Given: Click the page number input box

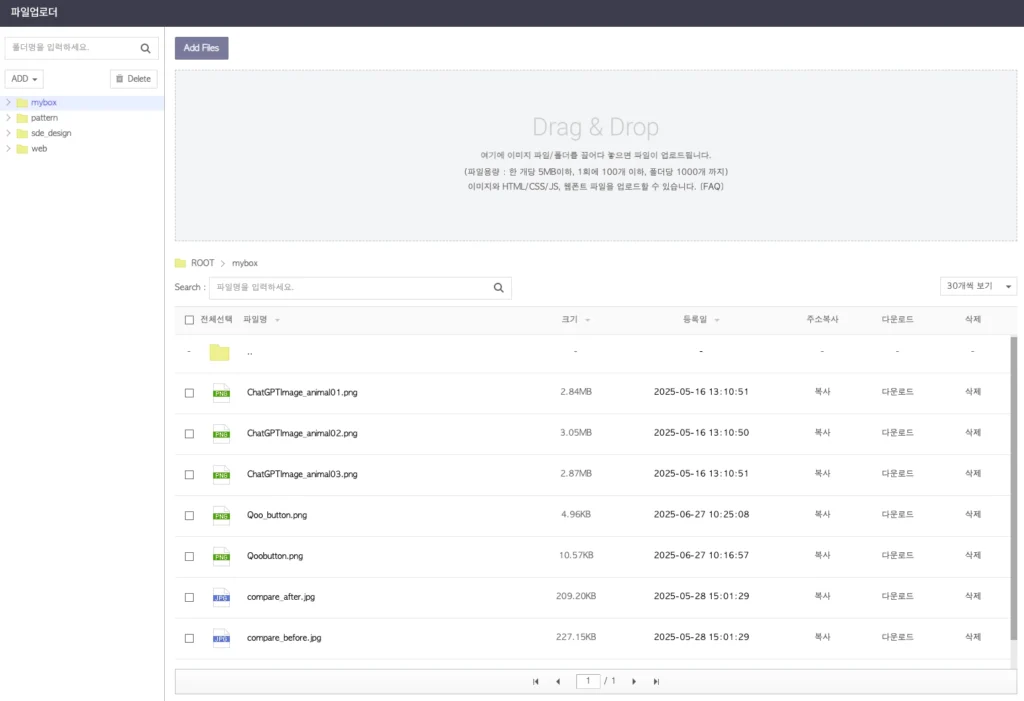Looking at the screenshot, I should (x=588, y=681).
